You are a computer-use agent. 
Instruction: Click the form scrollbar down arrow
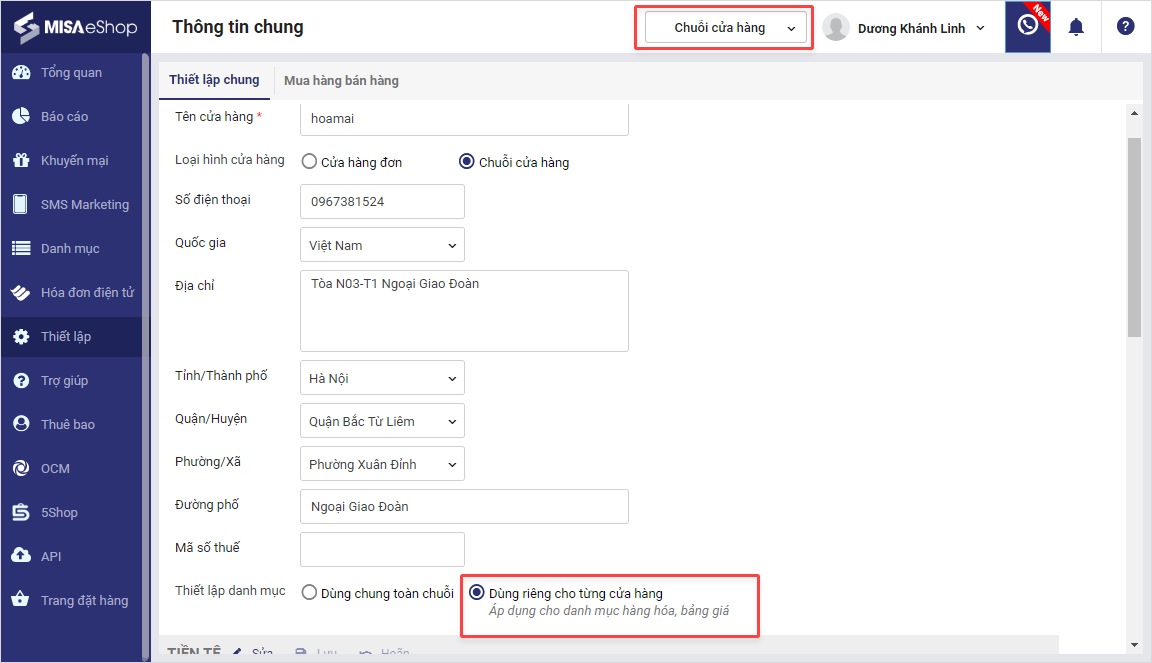(x=1134, y=645)
